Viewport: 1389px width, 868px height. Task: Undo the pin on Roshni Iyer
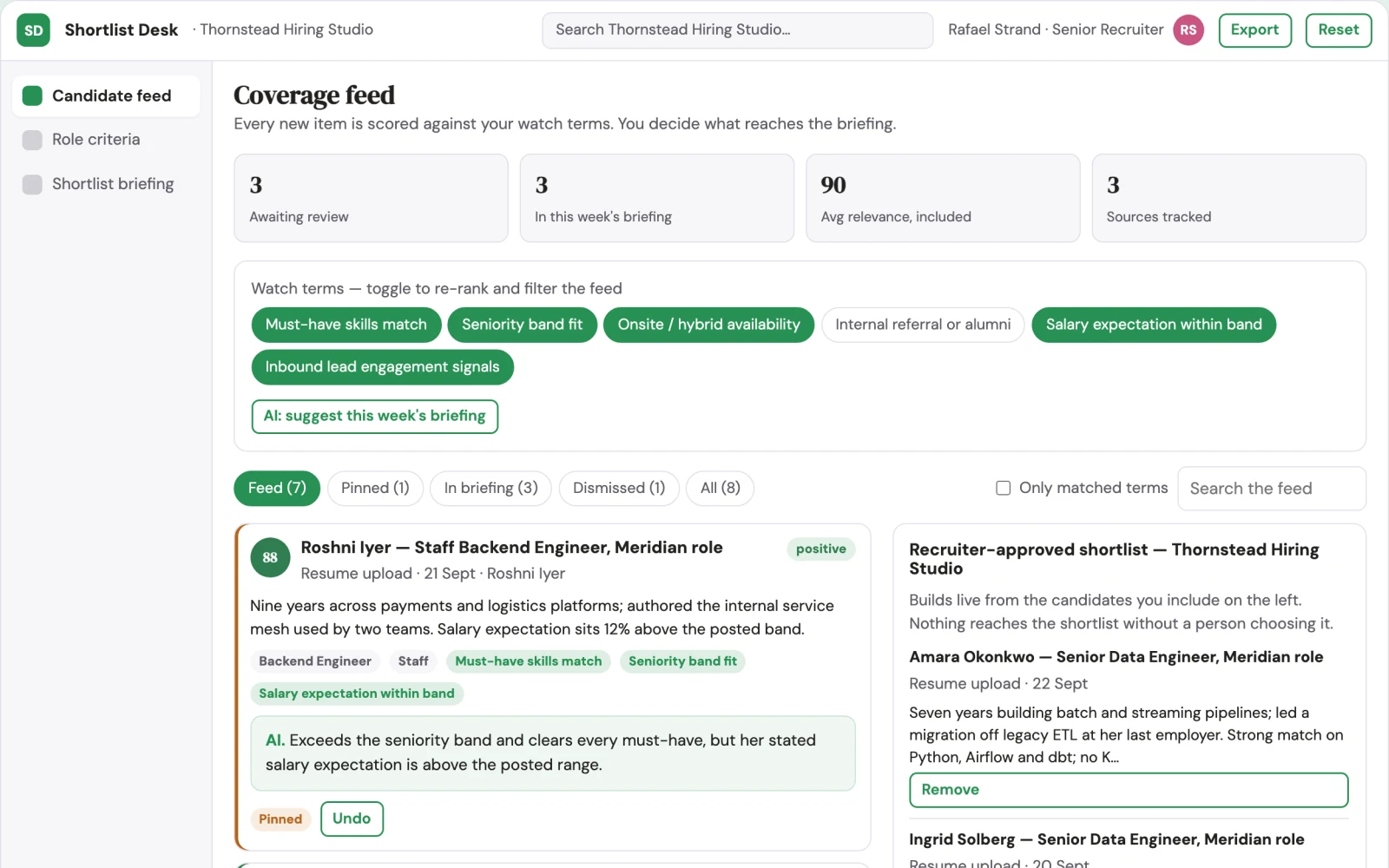click(352, 819)
